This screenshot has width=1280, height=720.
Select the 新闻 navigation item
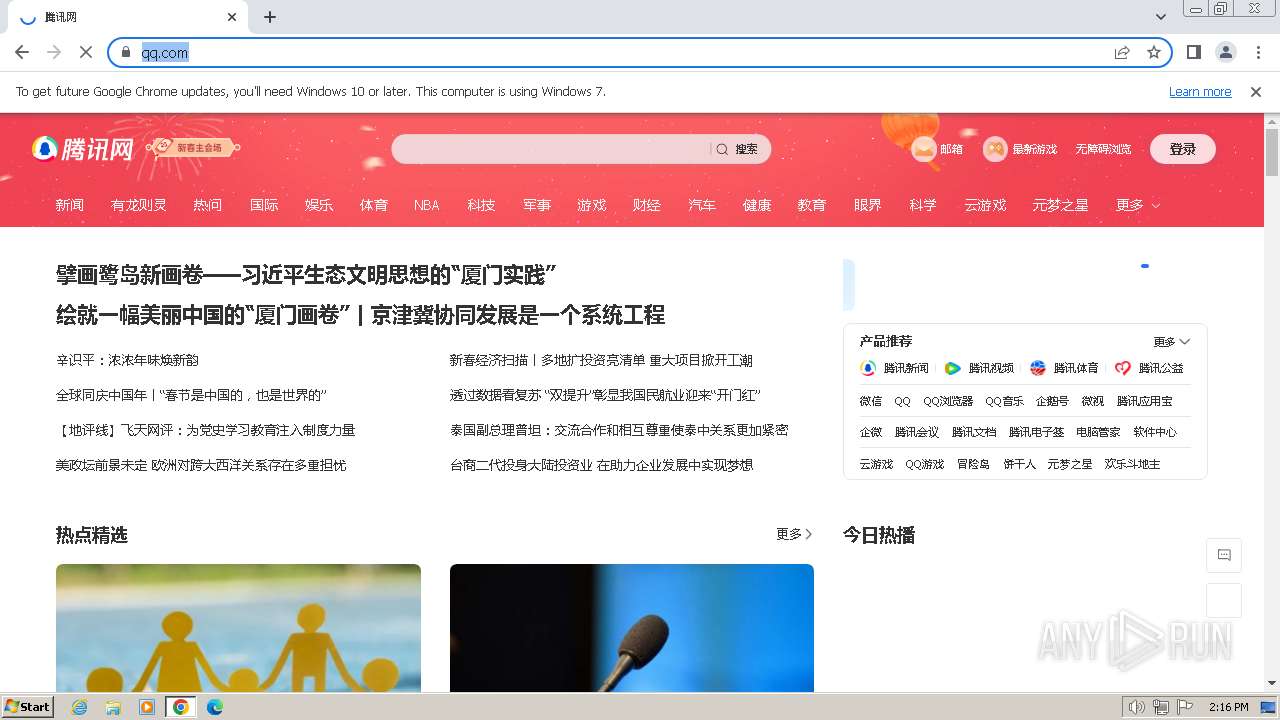coord(70,205)
